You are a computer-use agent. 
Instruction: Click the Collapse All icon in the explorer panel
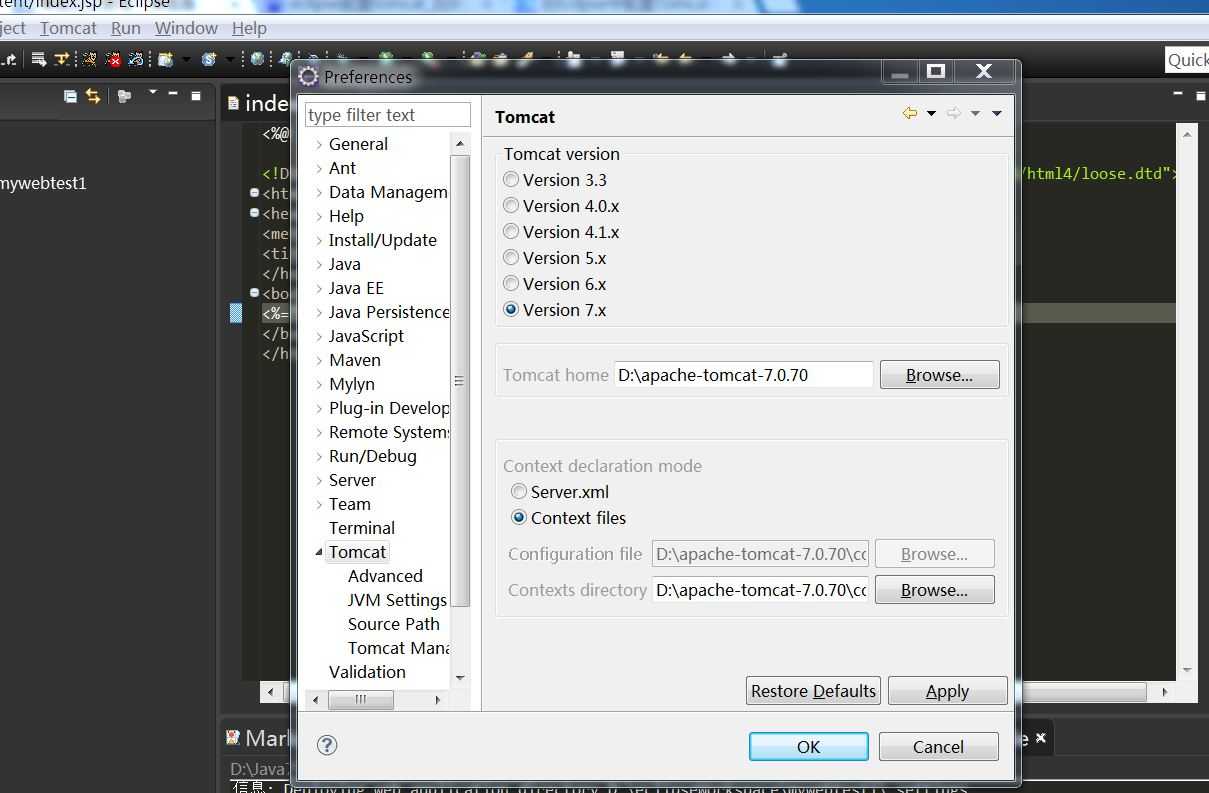pyautogui.click(x=70, y=96)
